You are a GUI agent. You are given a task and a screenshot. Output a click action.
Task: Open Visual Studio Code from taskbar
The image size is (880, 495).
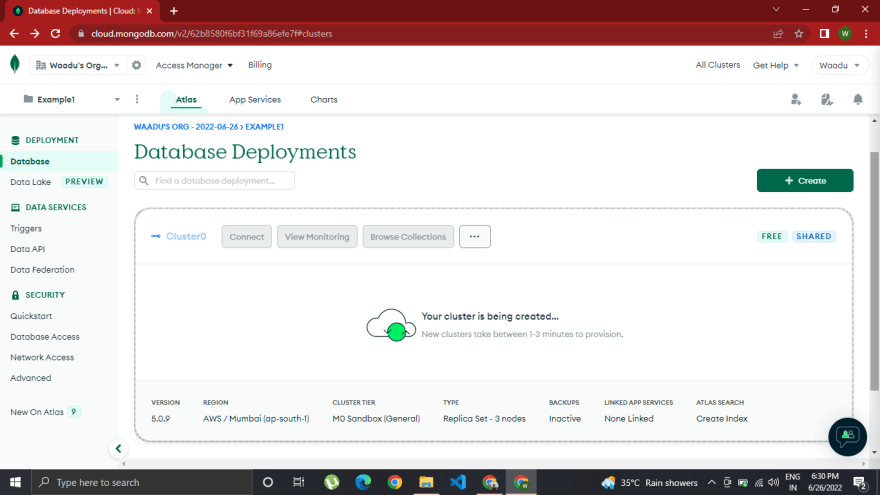click(x=458, y=482)
